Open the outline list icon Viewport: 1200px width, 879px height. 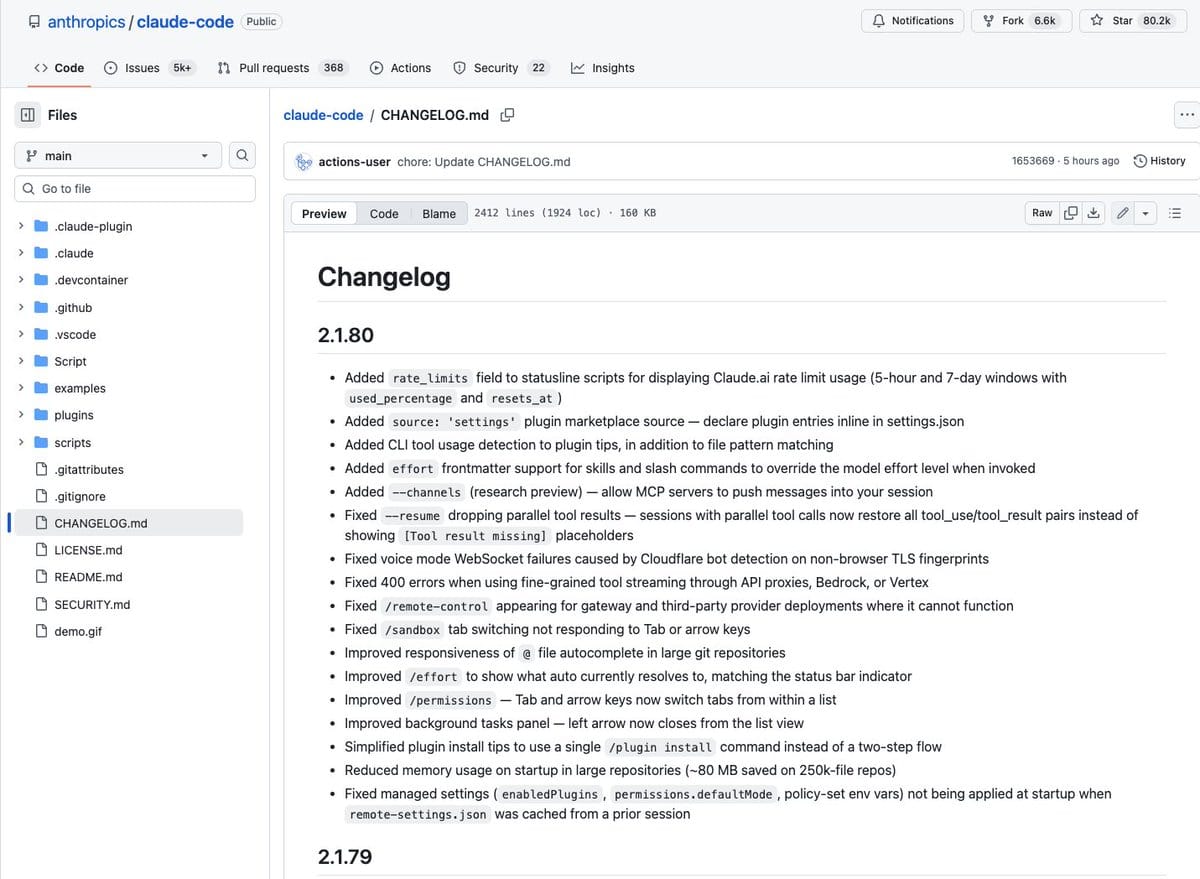click(x=1176, y=213)
